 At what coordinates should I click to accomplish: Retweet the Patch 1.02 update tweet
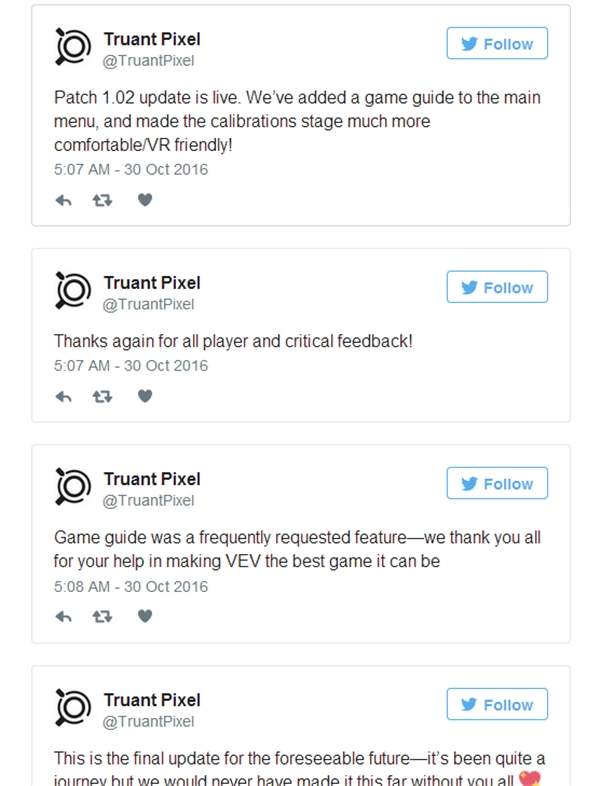pos(102,200)
